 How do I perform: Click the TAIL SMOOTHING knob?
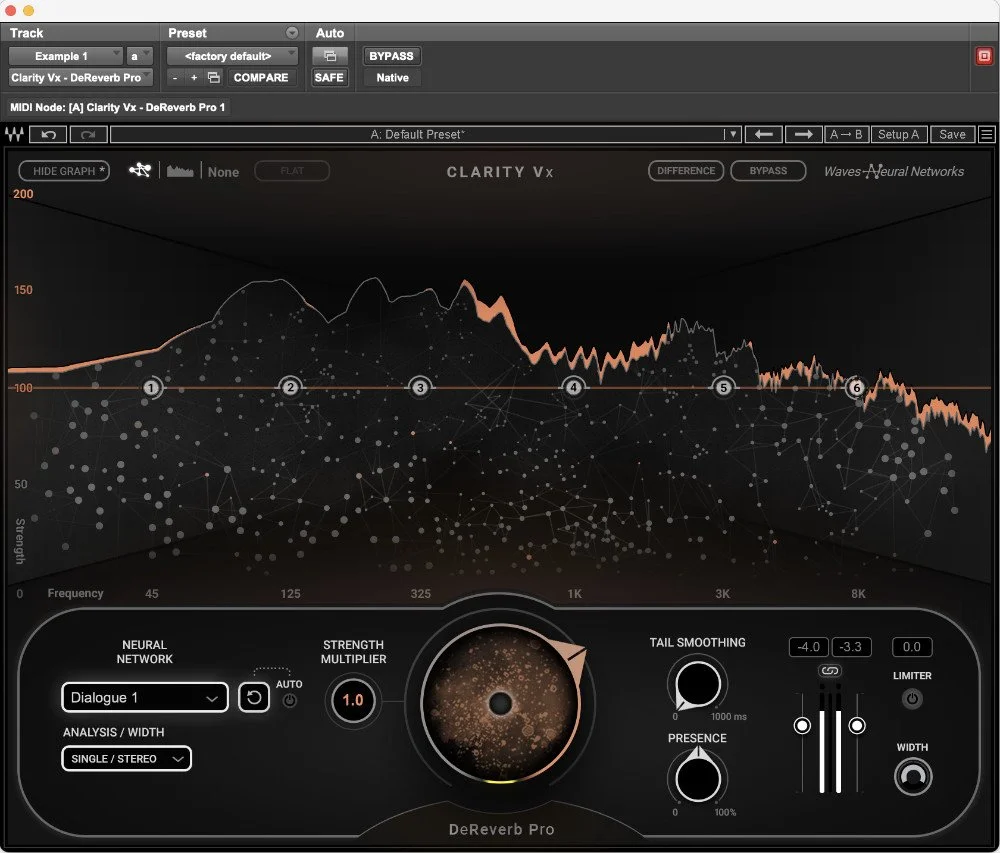pyautogui.click(x=697, y=685)
